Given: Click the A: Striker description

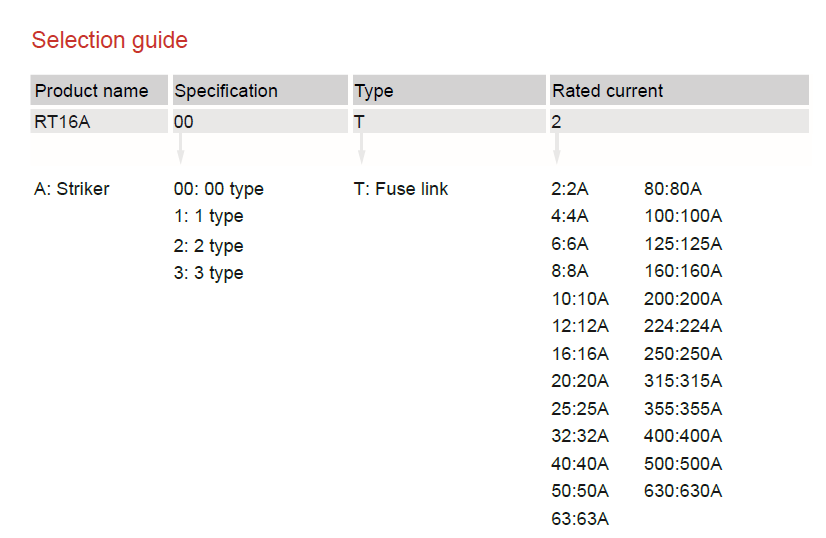Looking at the screenshot, I should click(x=72, y=189).
